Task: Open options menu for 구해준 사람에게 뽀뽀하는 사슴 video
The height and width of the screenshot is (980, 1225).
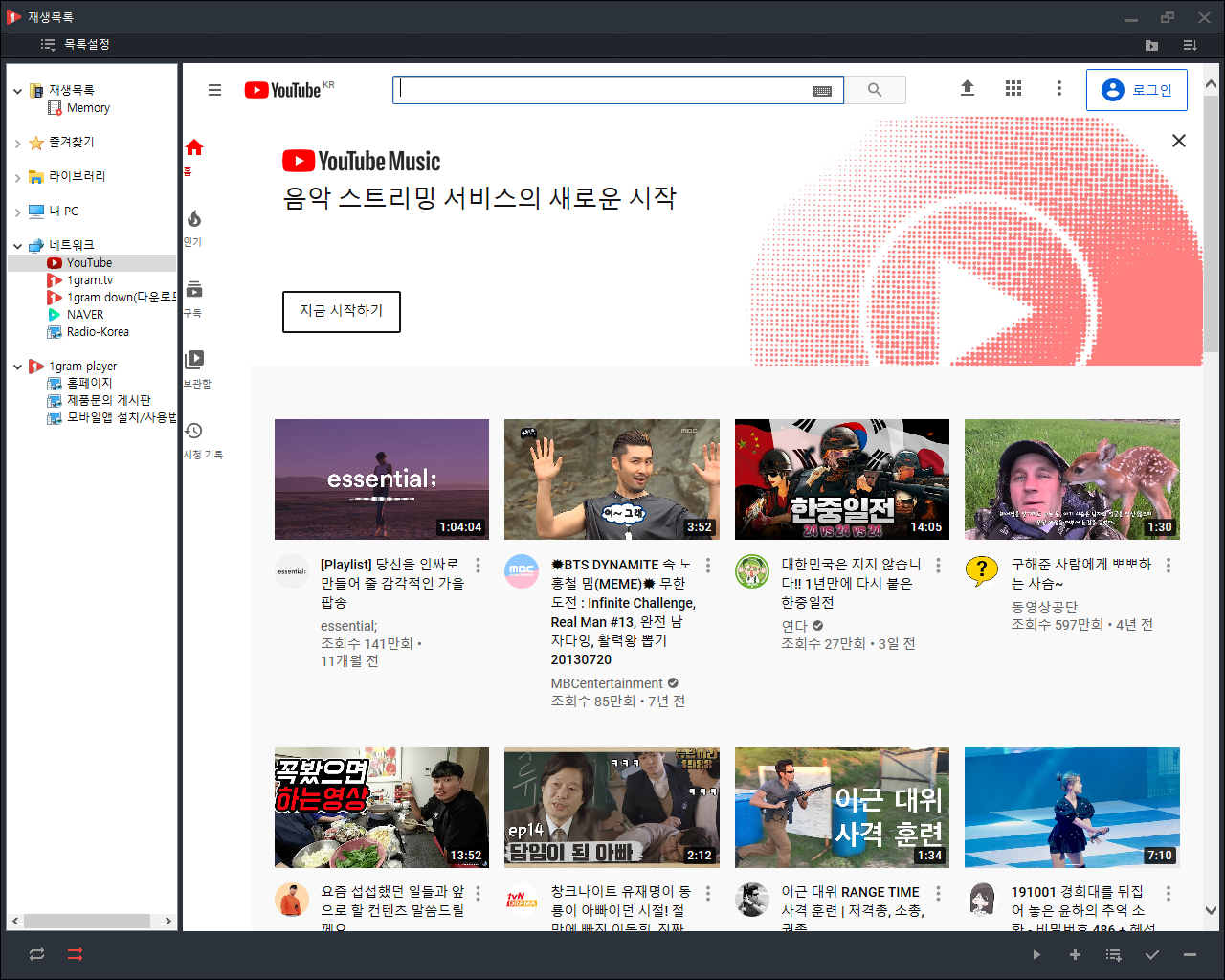Action: (1169, 566)
